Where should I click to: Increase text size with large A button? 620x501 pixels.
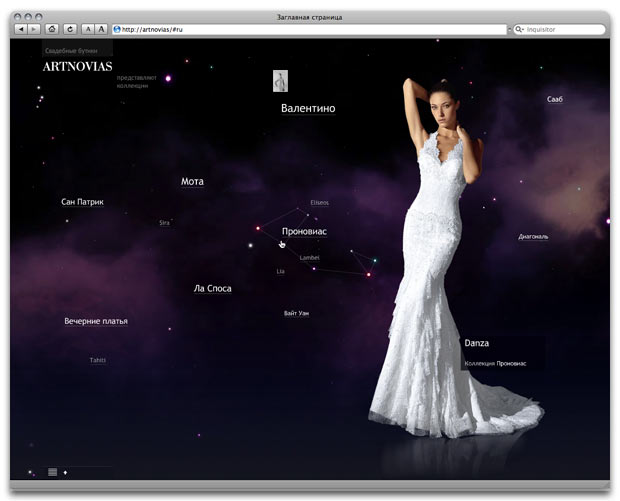tap(101, 30)
